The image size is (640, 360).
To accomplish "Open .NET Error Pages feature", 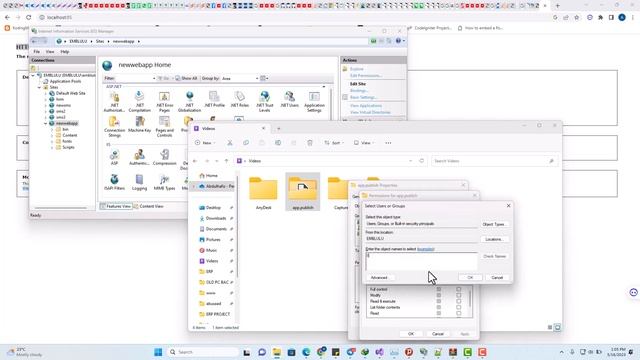I will [164, 101].
